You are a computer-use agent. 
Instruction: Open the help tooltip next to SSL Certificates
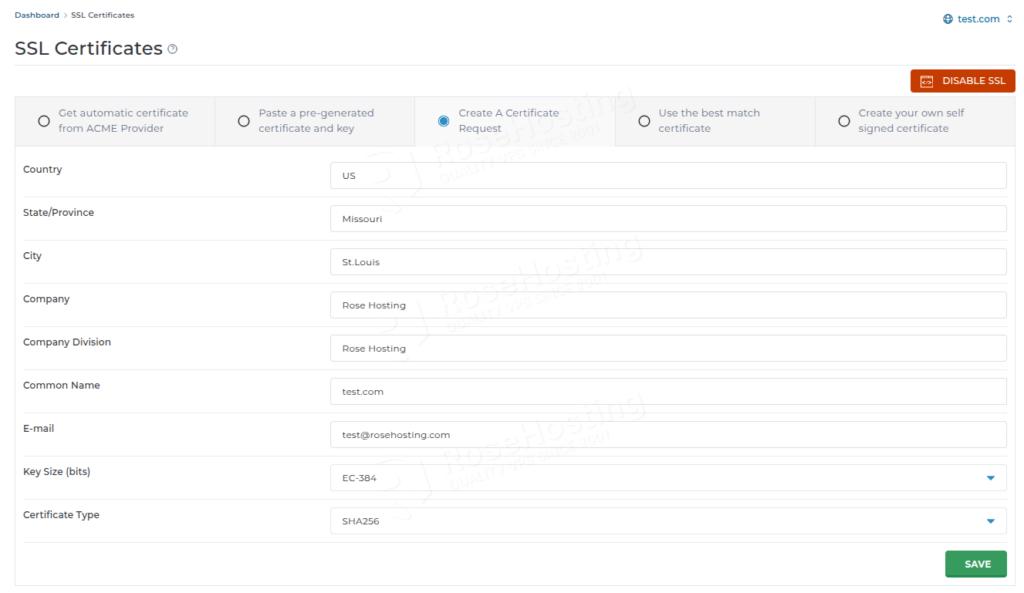(x=172, y=47)
